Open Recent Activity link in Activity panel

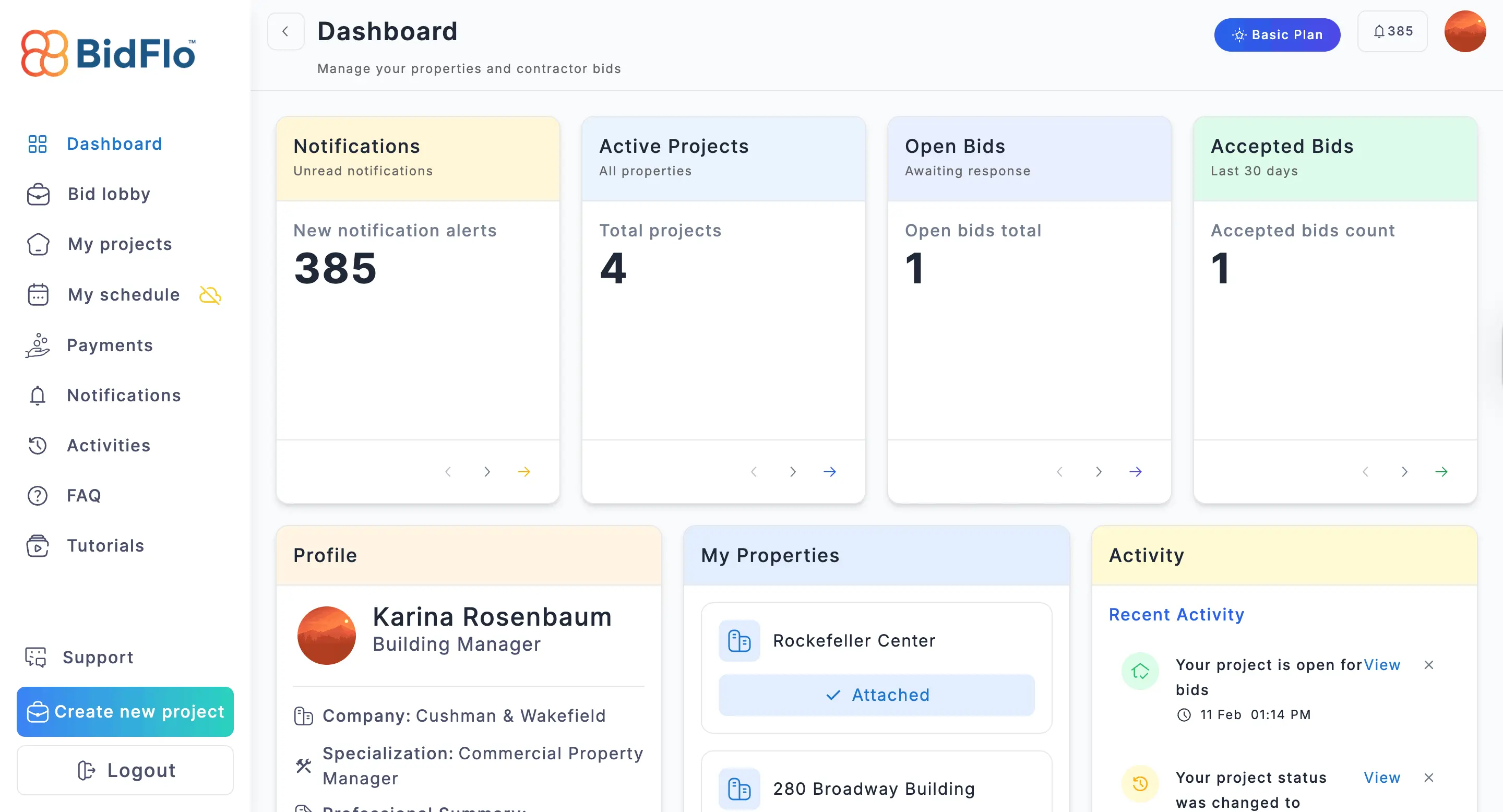click(x=1176, y=614)
